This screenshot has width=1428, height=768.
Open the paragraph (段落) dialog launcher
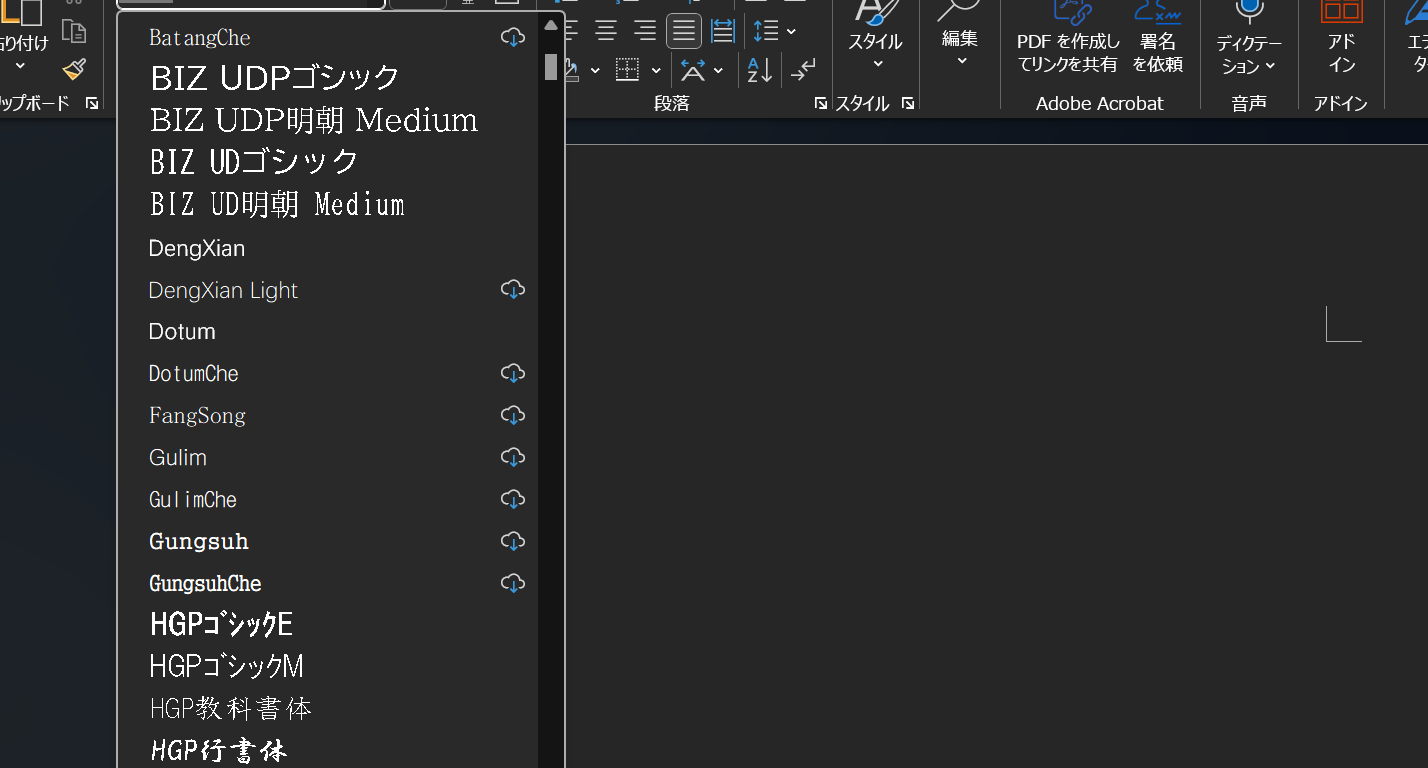point(820,103)
